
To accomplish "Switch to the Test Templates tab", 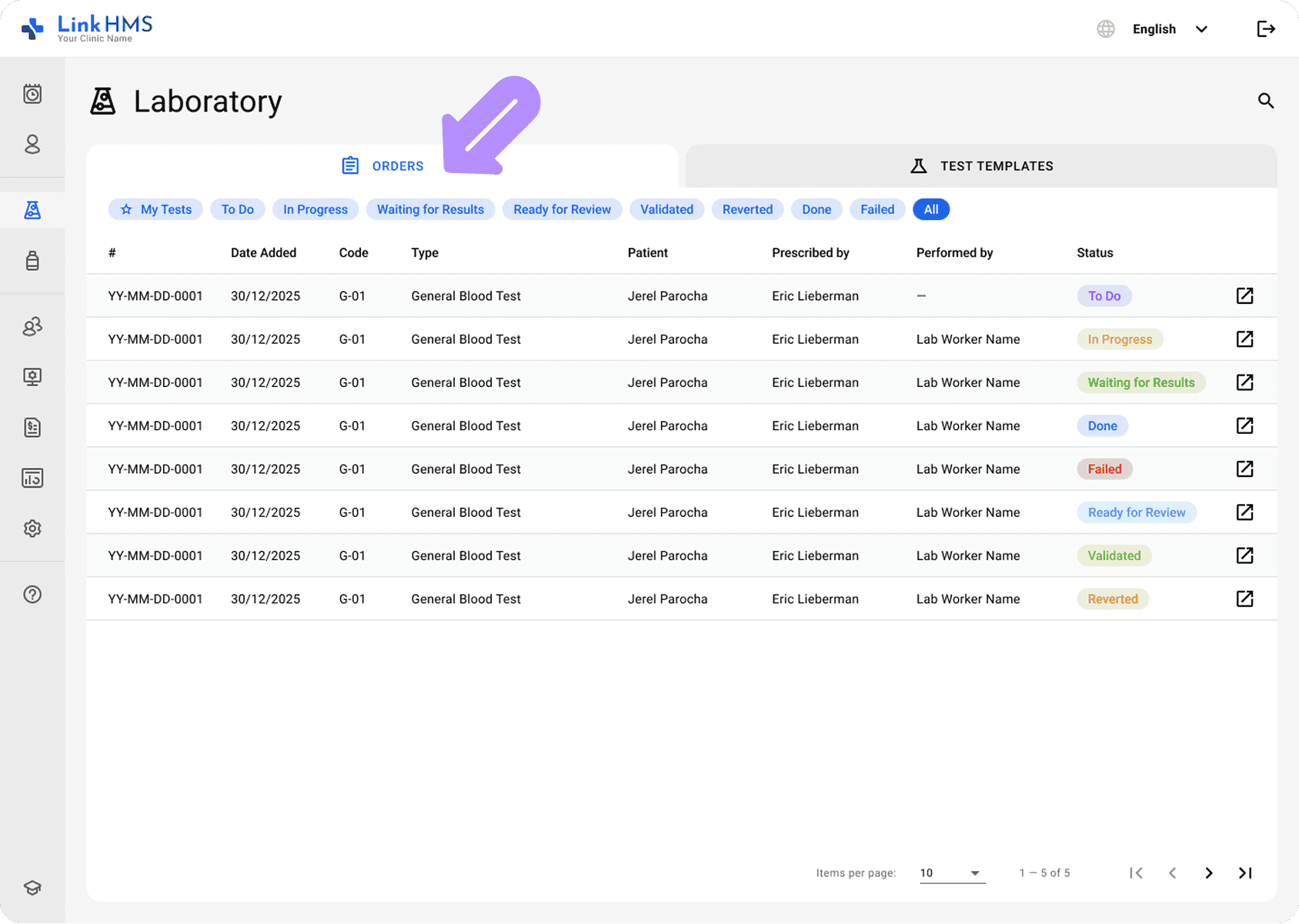I will [981, 165].
